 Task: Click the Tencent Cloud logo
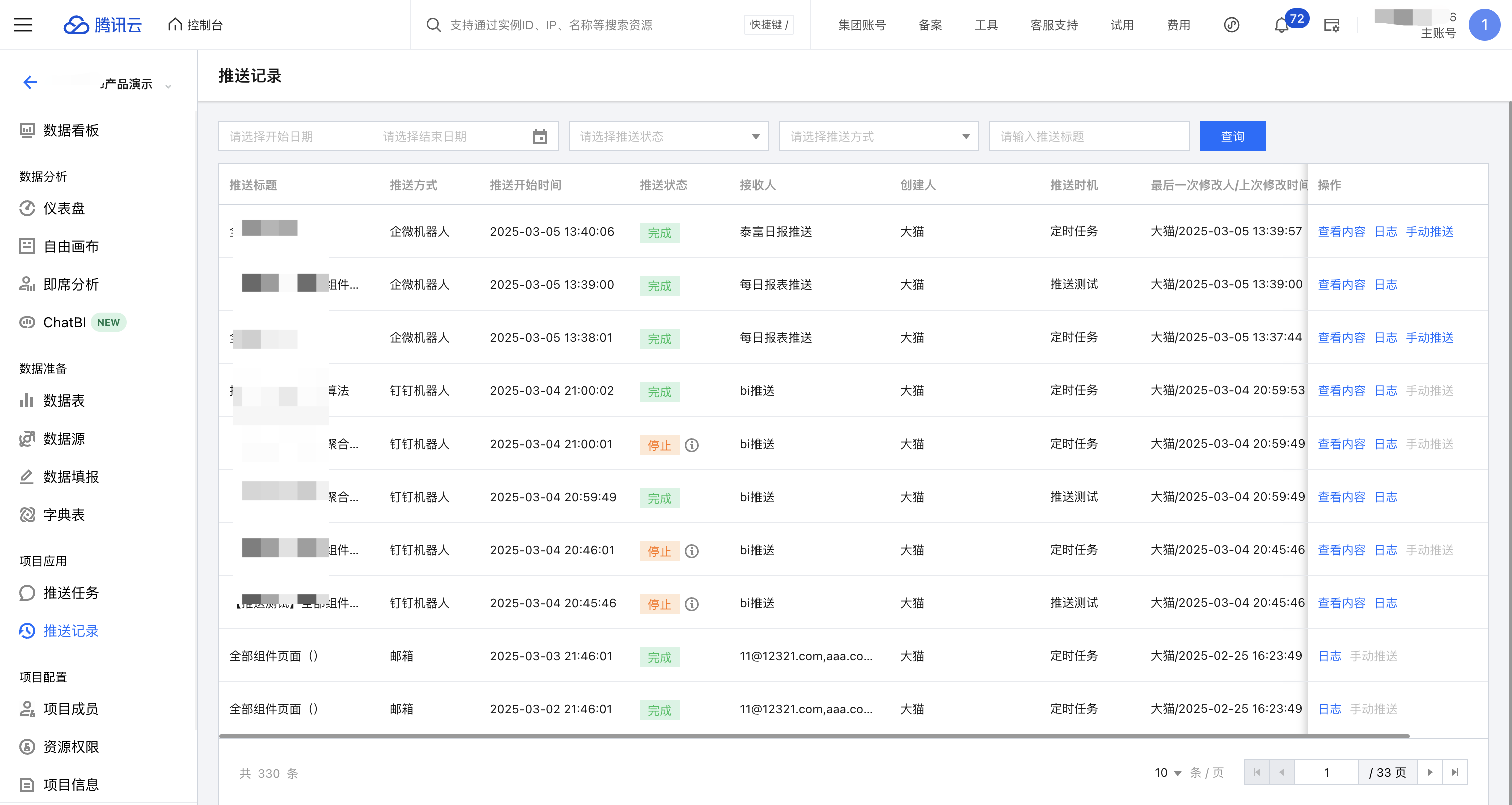[x=103, y=25]
